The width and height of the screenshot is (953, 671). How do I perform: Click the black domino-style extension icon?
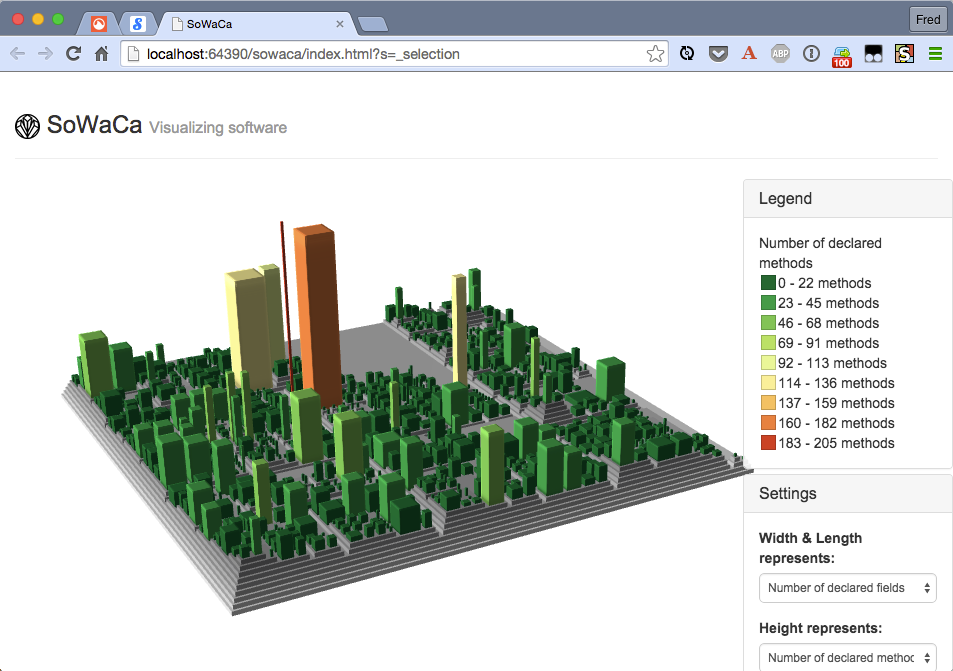pos(872,53)
